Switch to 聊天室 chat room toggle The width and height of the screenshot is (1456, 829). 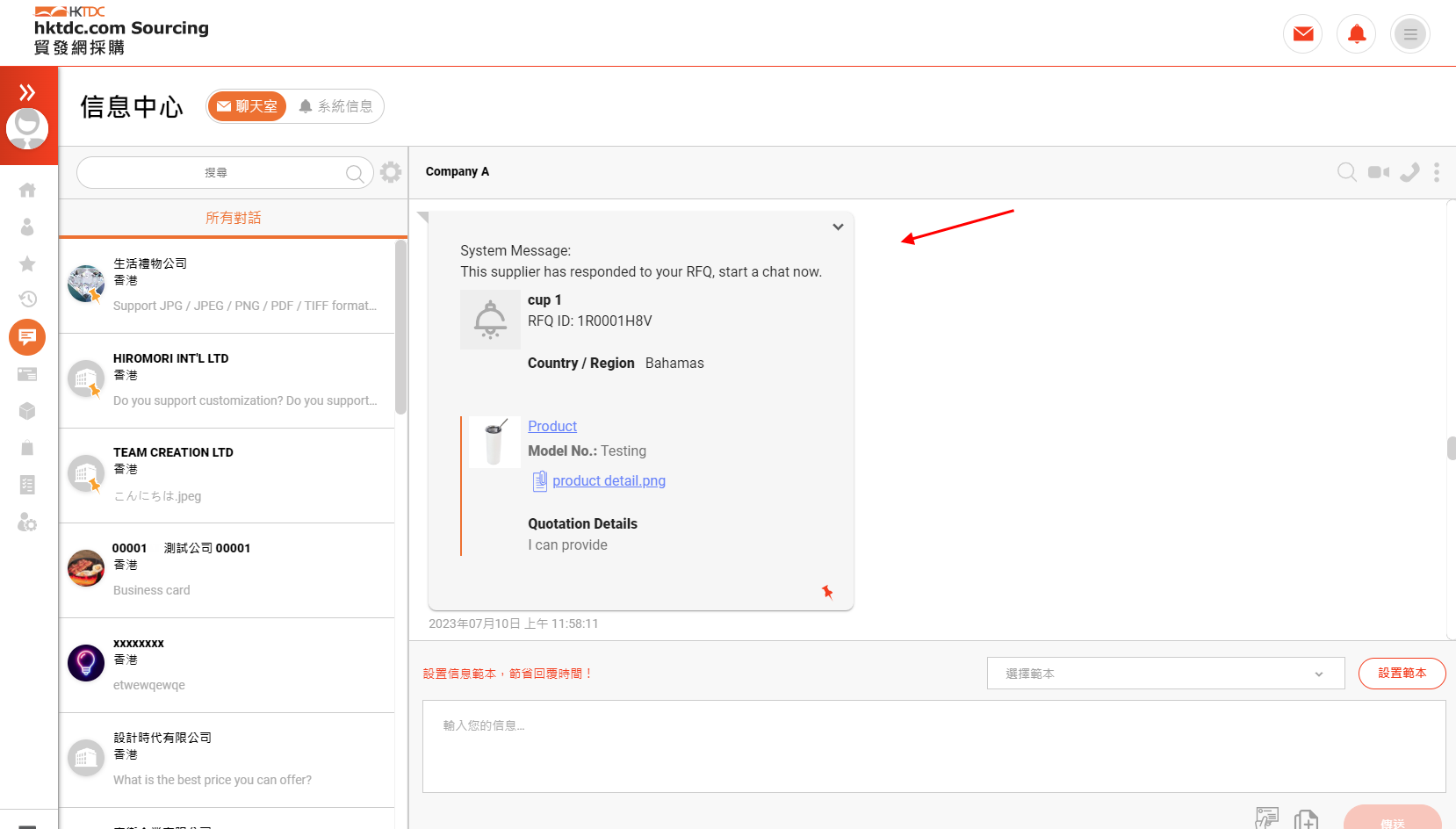248,106
